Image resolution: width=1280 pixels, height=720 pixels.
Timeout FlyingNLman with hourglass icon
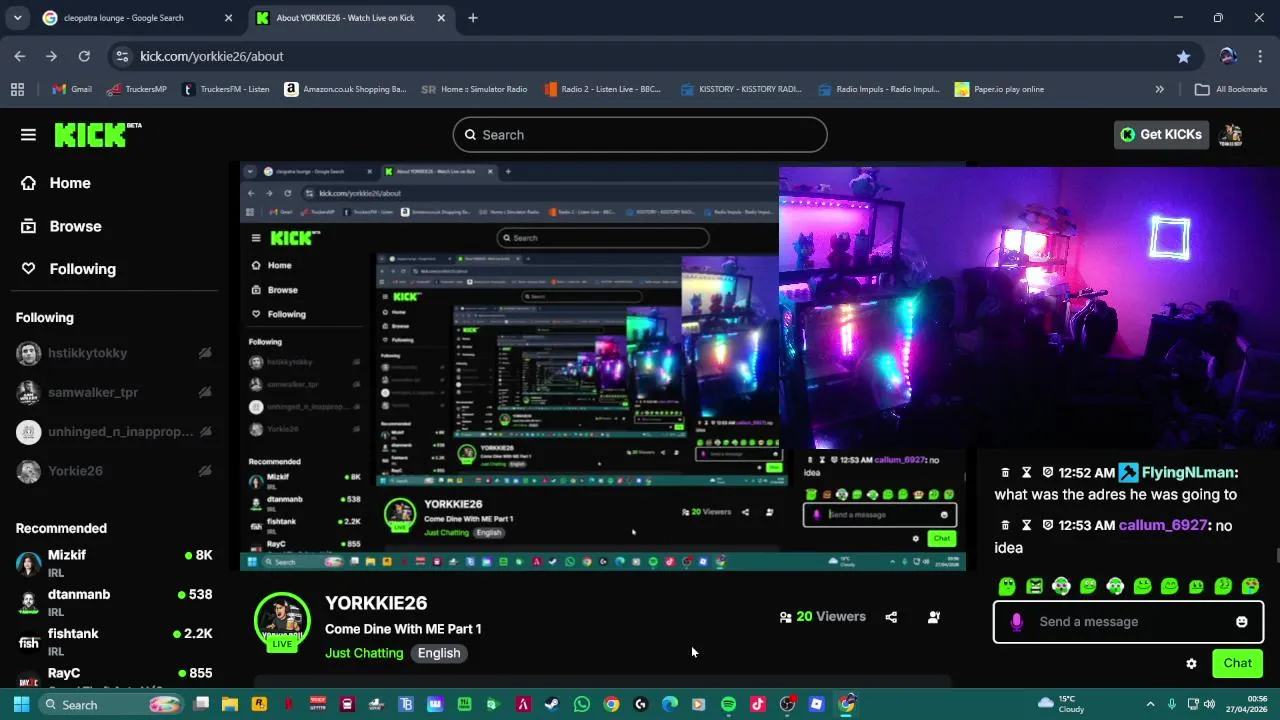click(1026, 473)
